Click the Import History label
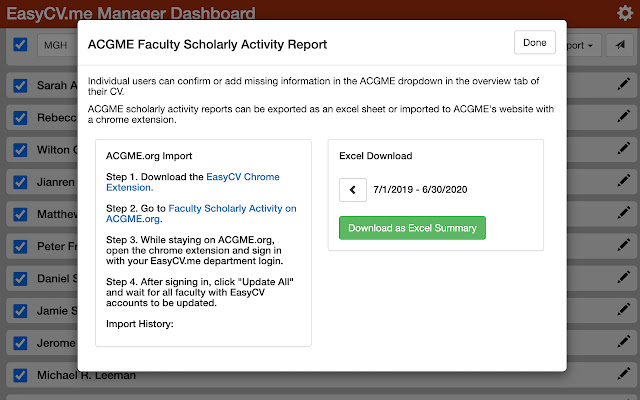 pos(140,324)
